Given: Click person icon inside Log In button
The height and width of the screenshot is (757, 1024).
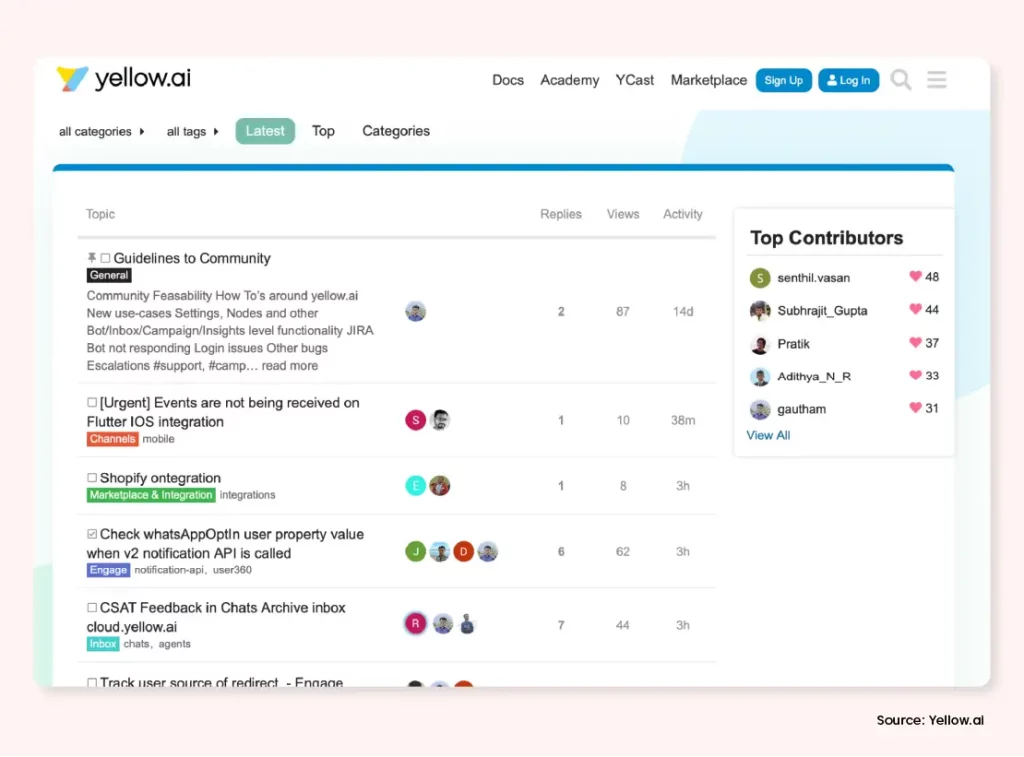Looking at the screenshot, I should pyautogui.click(x=831, y=80).
